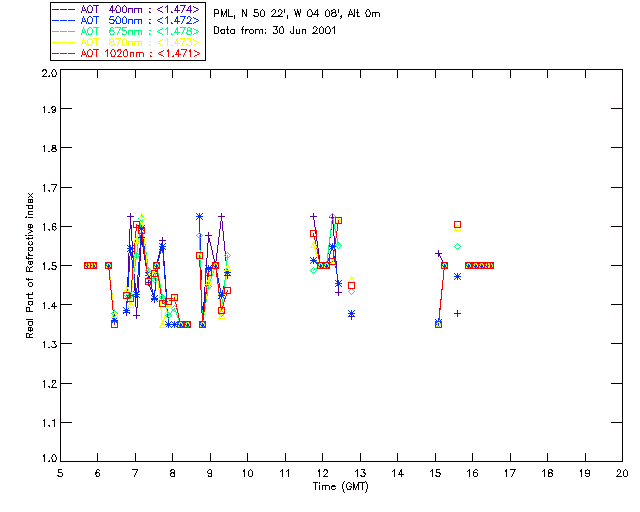
Task: Click the y-axis tick label 1.5
Action: [48, 266]
